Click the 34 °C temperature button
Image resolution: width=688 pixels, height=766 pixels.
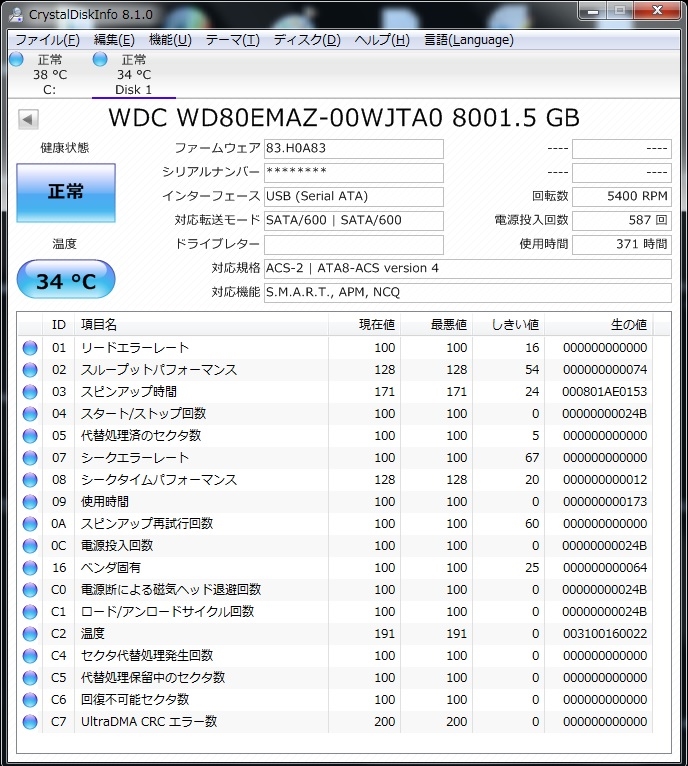pyautogui.click(x=66, y=280)
